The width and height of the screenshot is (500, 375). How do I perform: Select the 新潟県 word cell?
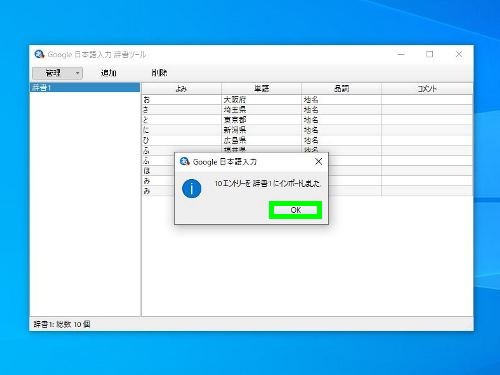(x=261, y=130)
